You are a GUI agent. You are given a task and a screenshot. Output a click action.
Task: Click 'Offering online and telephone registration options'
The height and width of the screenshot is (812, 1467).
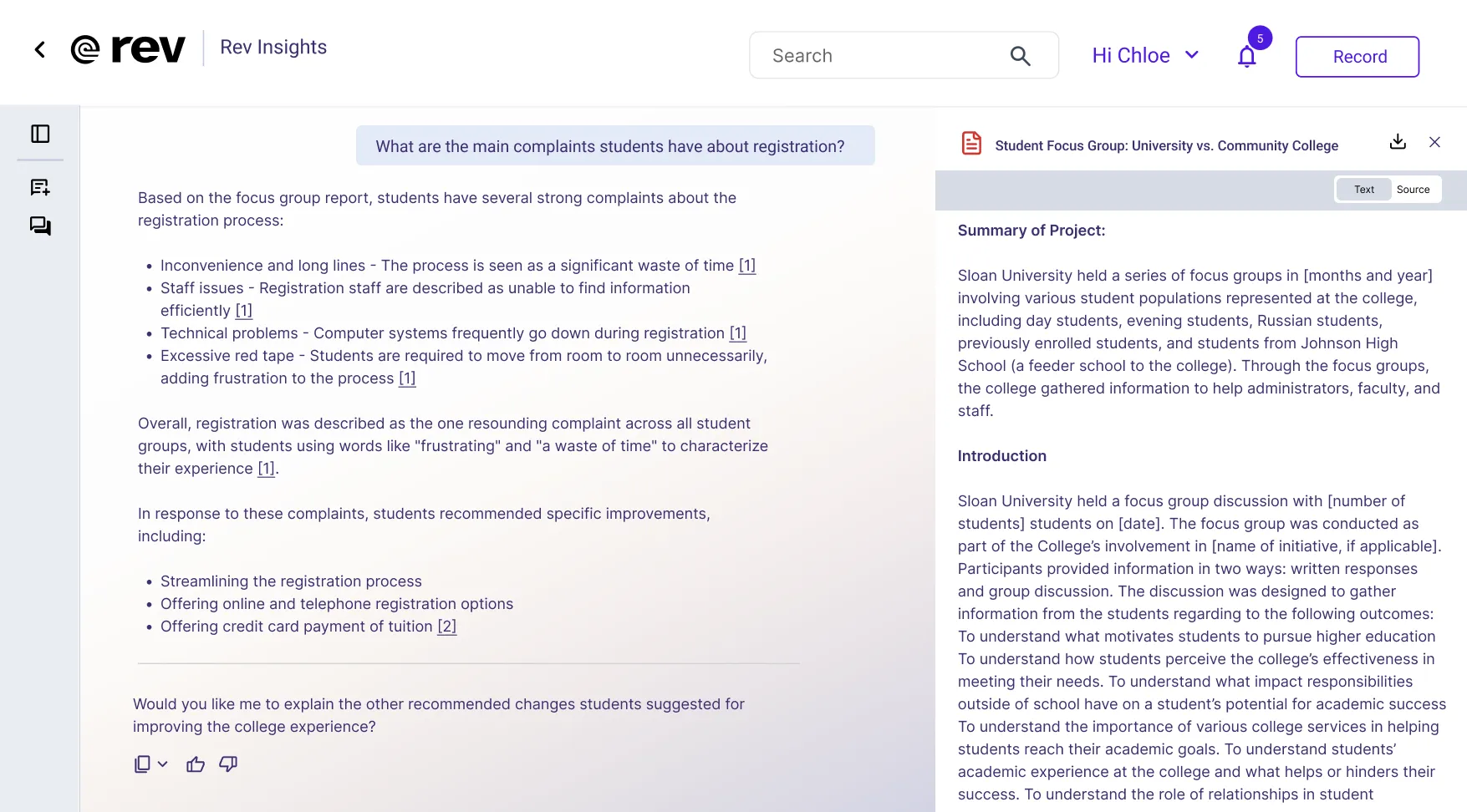pos(337,604)
